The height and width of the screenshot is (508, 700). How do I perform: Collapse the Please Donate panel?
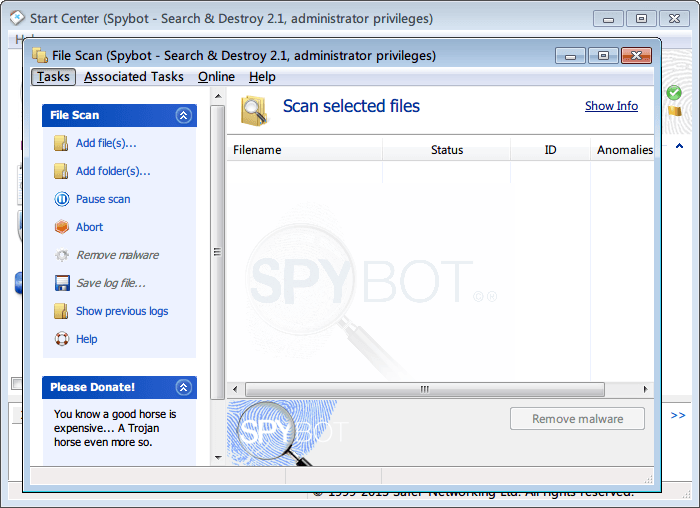(183, 387)
